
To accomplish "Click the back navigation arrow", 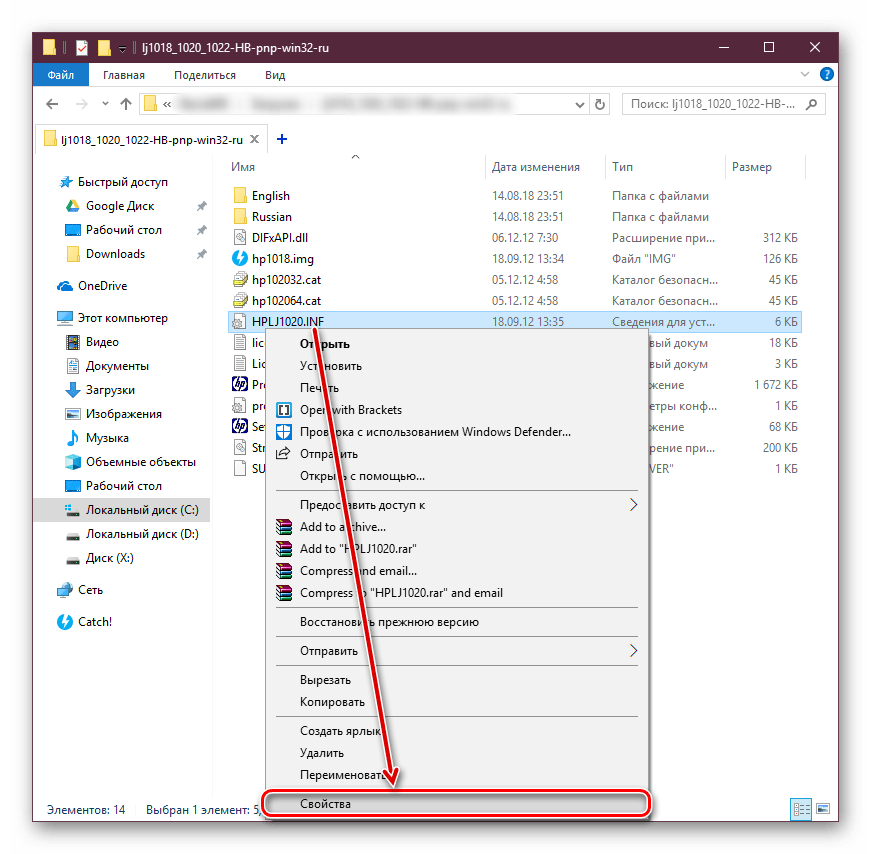I will coord(53,104).
